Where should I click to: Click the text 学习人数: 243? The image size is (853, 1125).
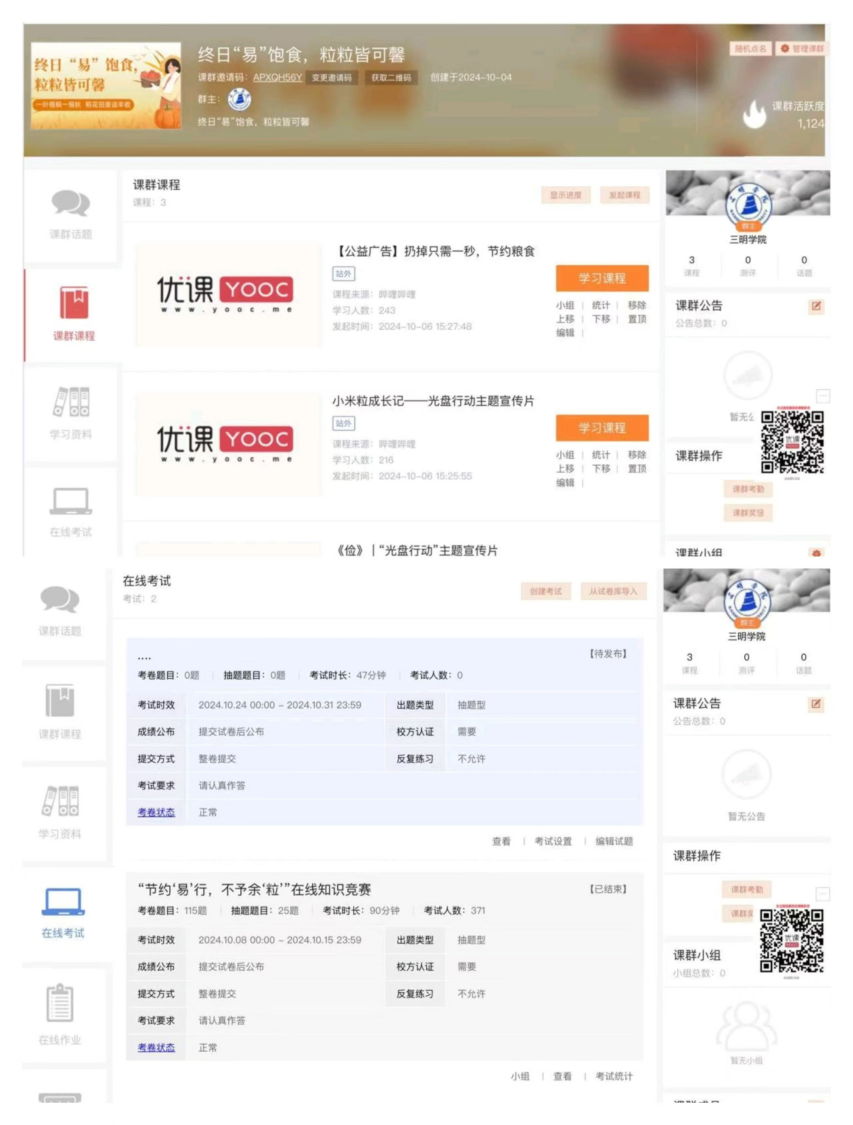(364, 310)
